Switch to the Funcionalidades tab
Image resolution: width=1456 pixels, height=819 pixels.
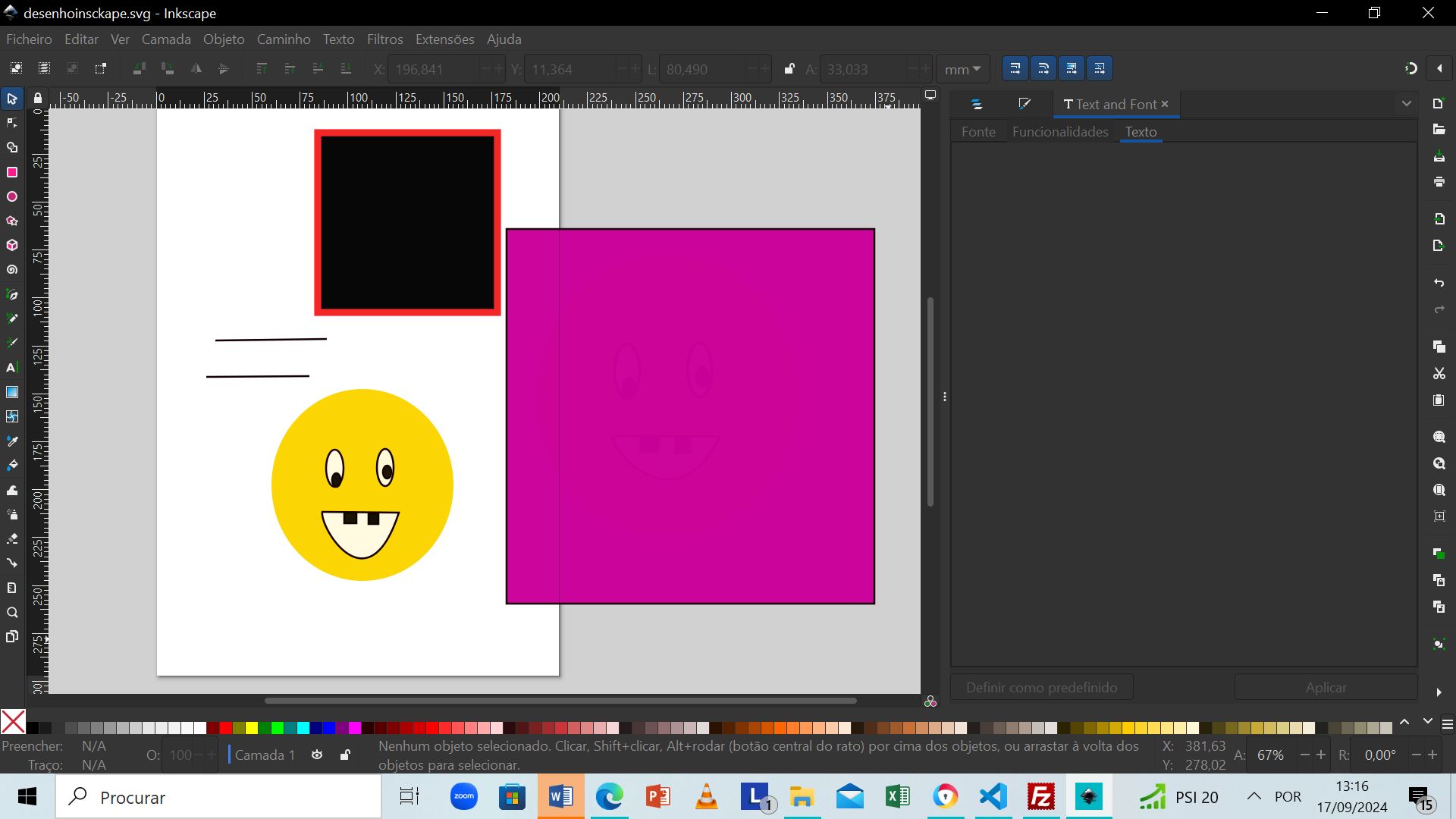click(x=1059, y=131)
